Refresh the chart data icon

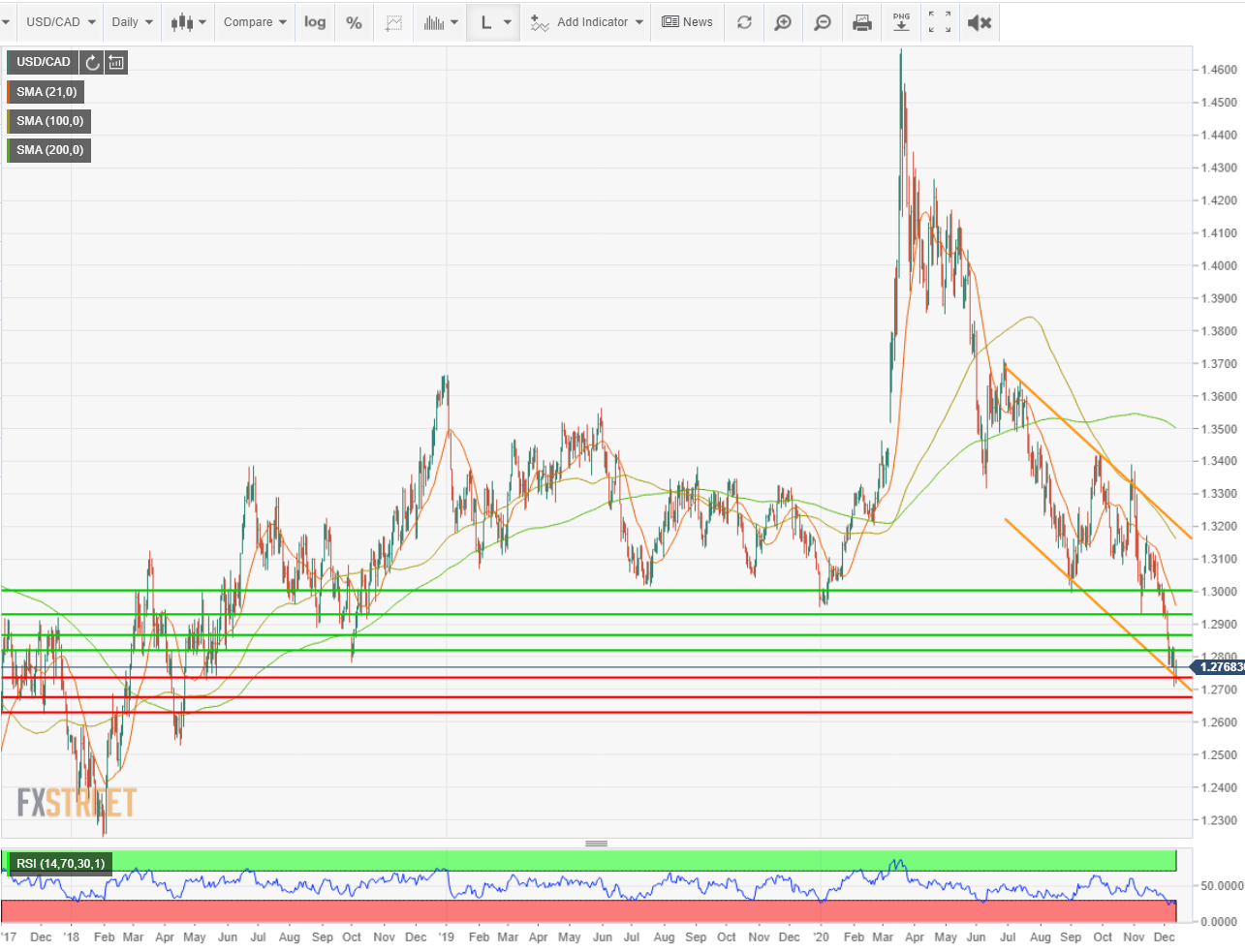click(x=744, y=21)
